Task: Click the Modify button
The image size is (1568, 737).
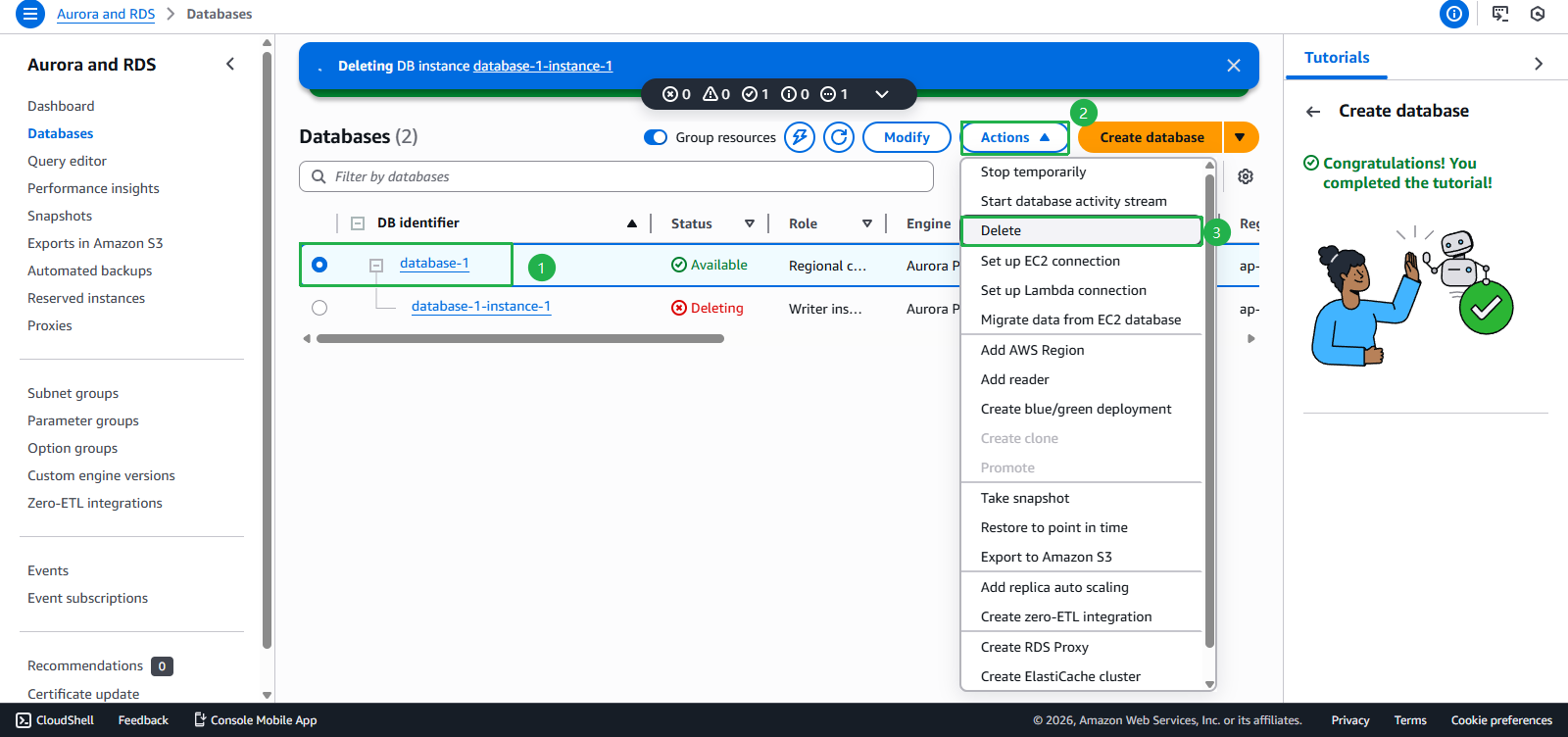Action: (906, 137)
